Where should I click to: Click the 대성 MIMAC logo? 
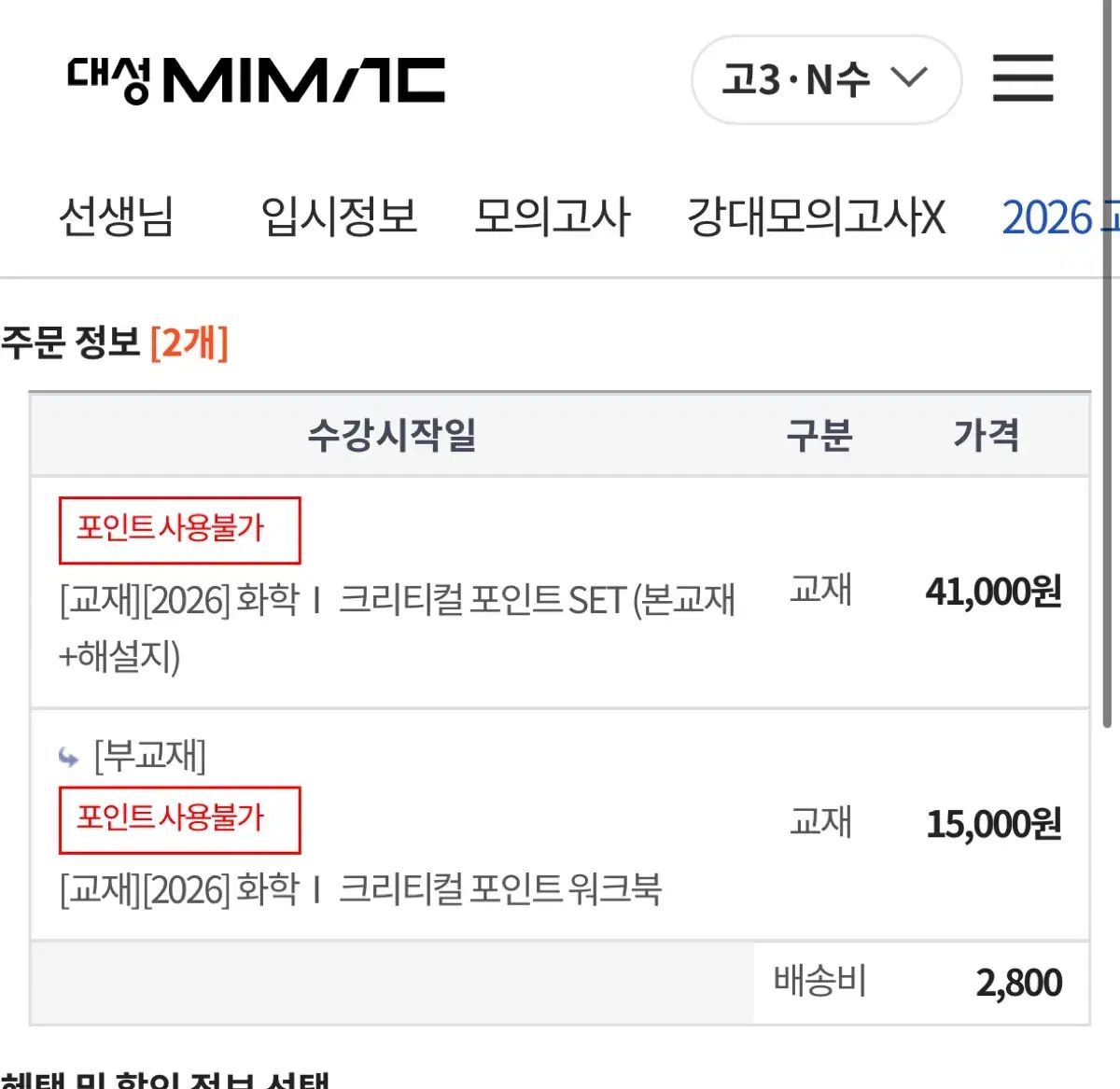click(x=256, y=80)
